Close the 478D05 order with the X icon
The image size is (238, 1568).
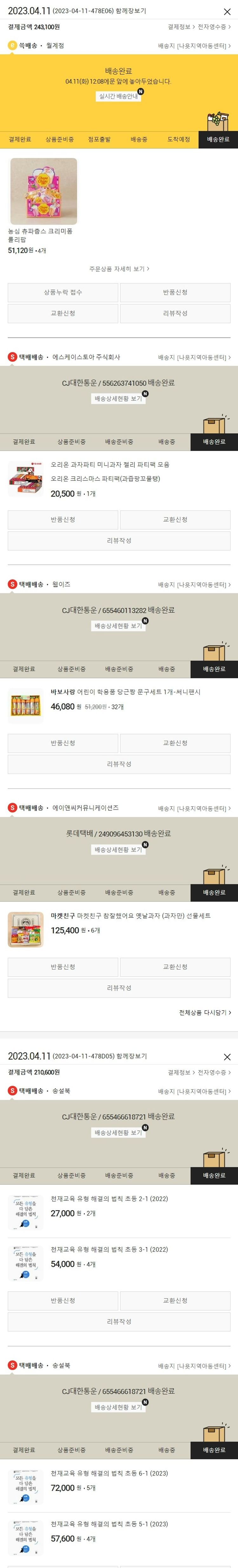tap(227, 1057)
